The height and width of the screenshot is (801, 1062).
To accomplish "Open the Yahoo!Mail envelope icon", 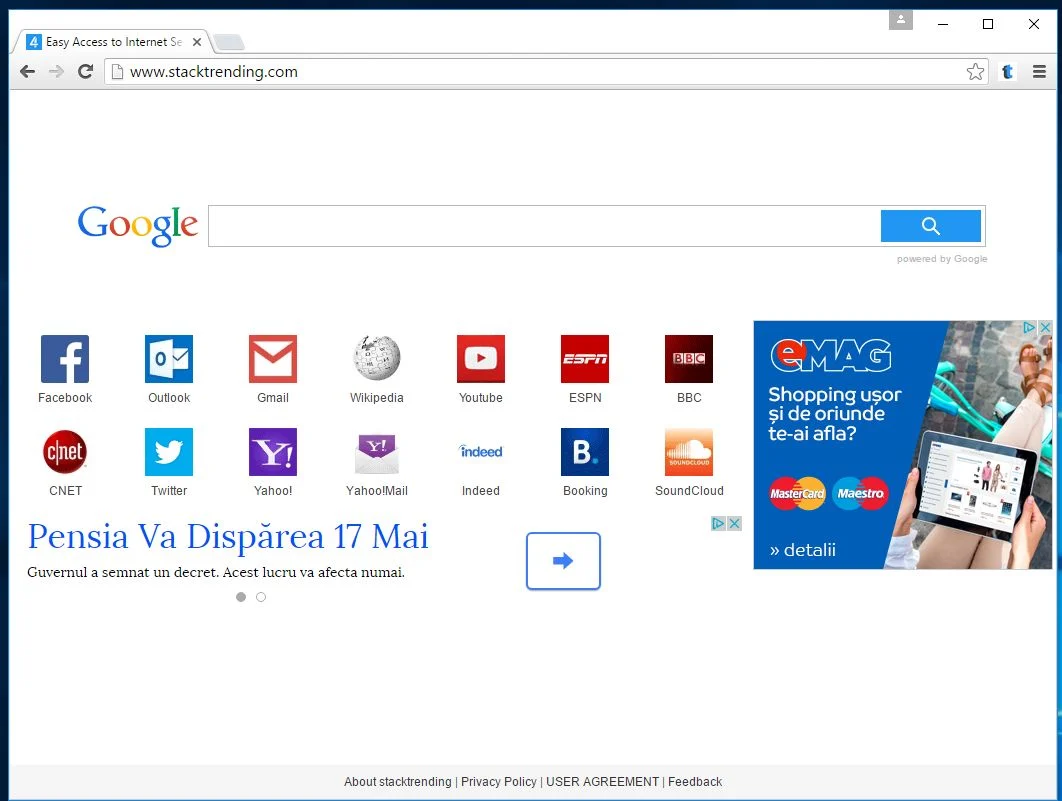I will pyautogui.click(x=377, y=452).
